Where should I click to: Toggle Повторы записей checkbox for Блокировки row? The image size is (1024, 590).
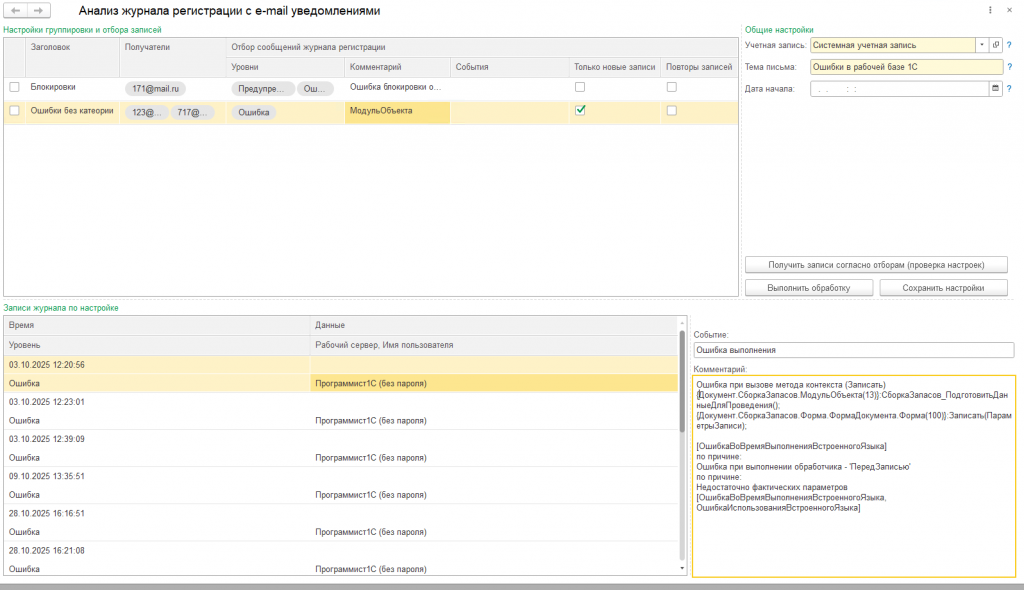point(672,87)
